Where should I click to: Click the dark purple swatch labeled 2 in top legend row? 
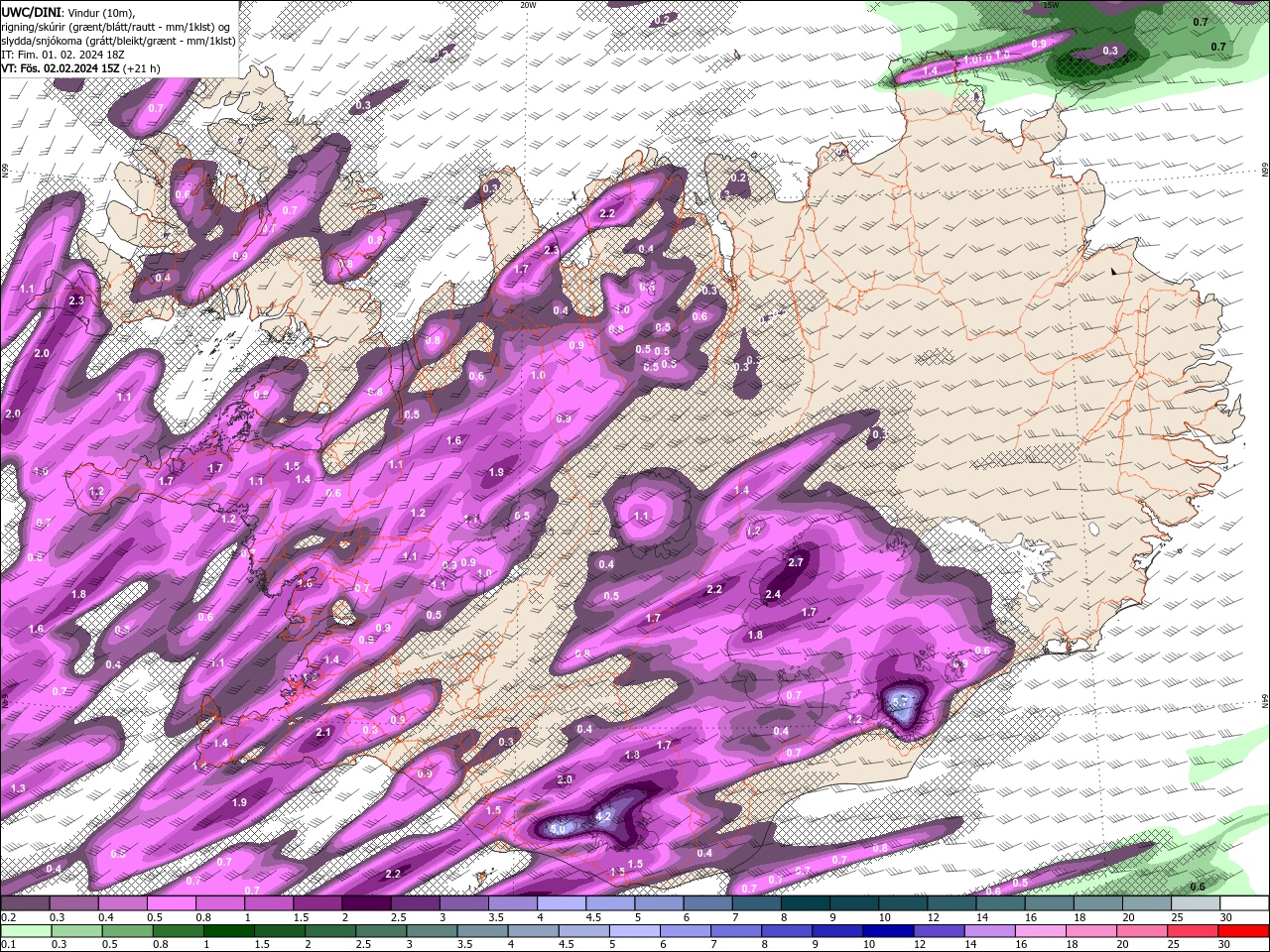(366, 903)
